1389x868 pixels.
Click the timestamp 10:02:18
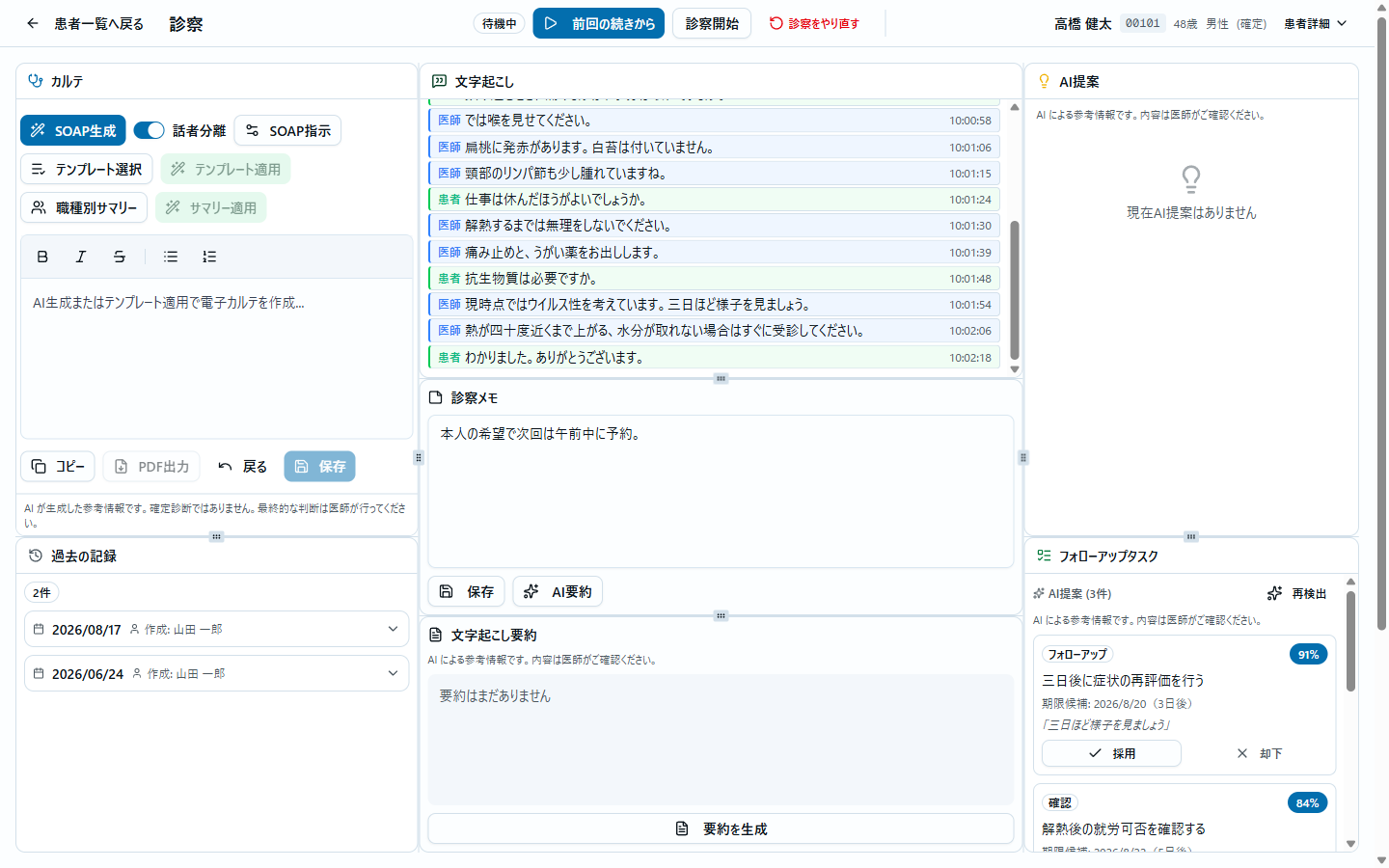point(969,357)
